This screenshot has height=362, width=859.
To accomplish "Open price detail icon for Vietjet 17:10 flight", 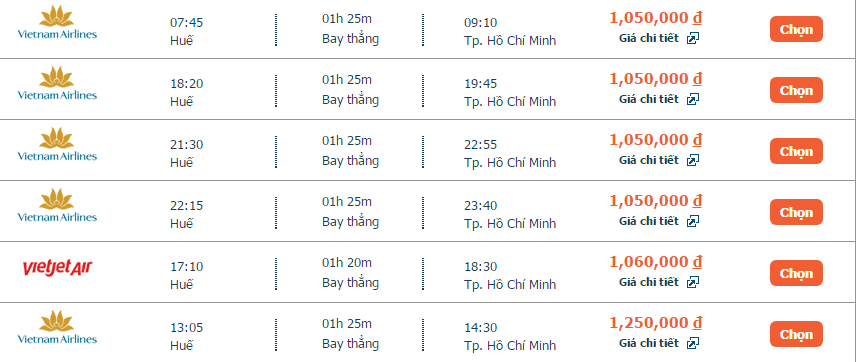I will point(692,283).
